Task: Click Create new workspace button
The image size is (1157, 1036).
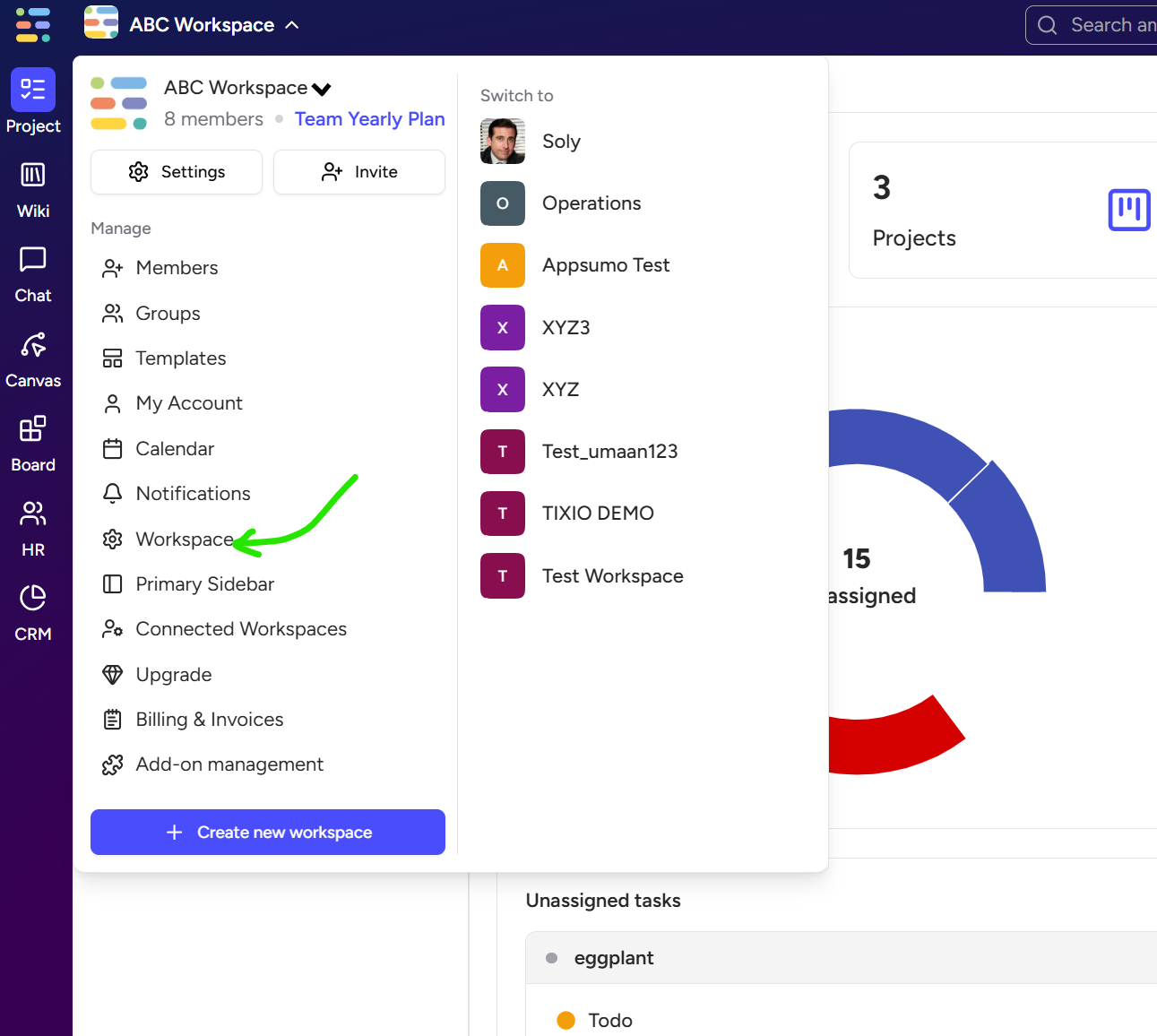Action: click(268, 833)
